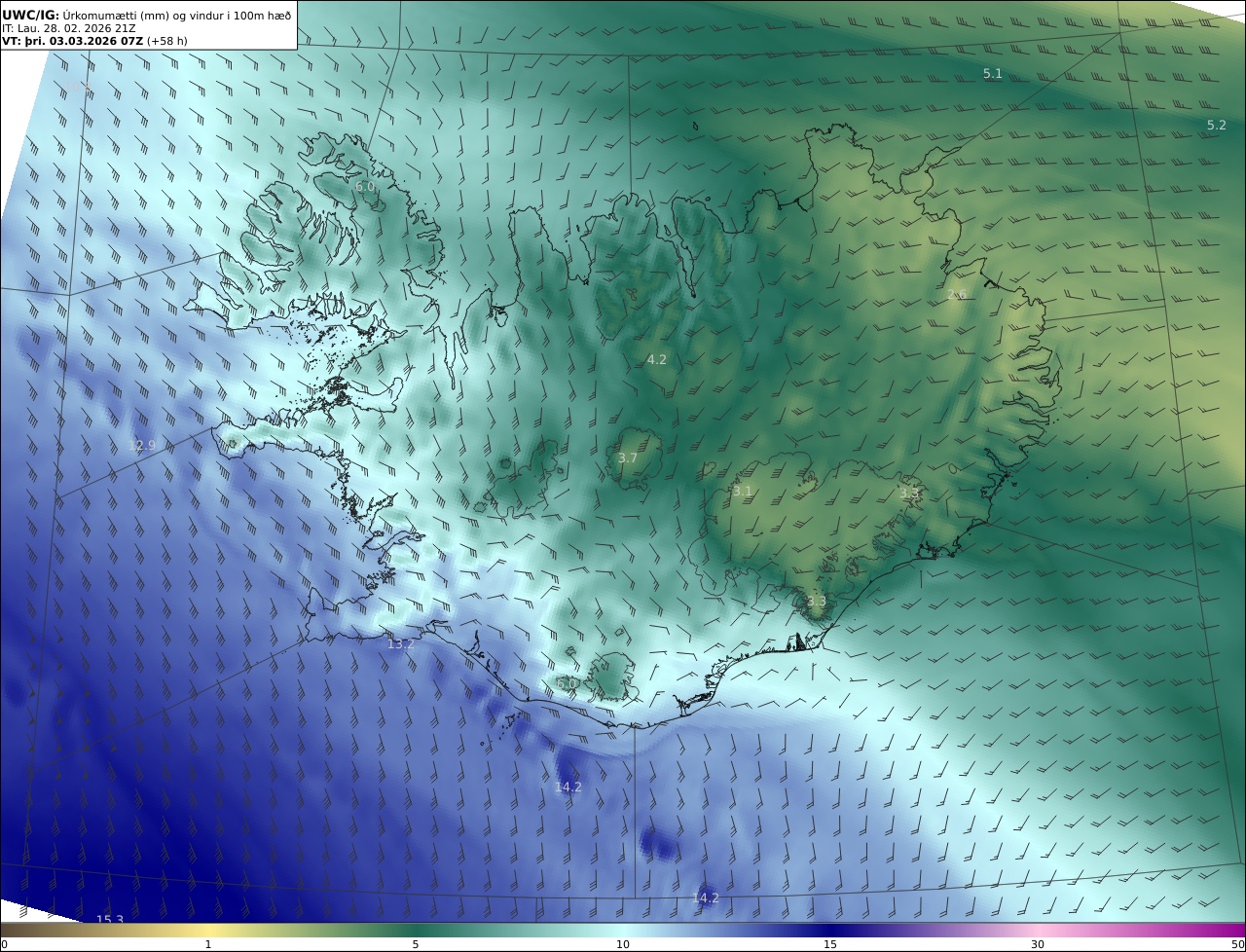Select the 3.1 value label
This screenshot has width=1246, height=952.
(743, 492)
